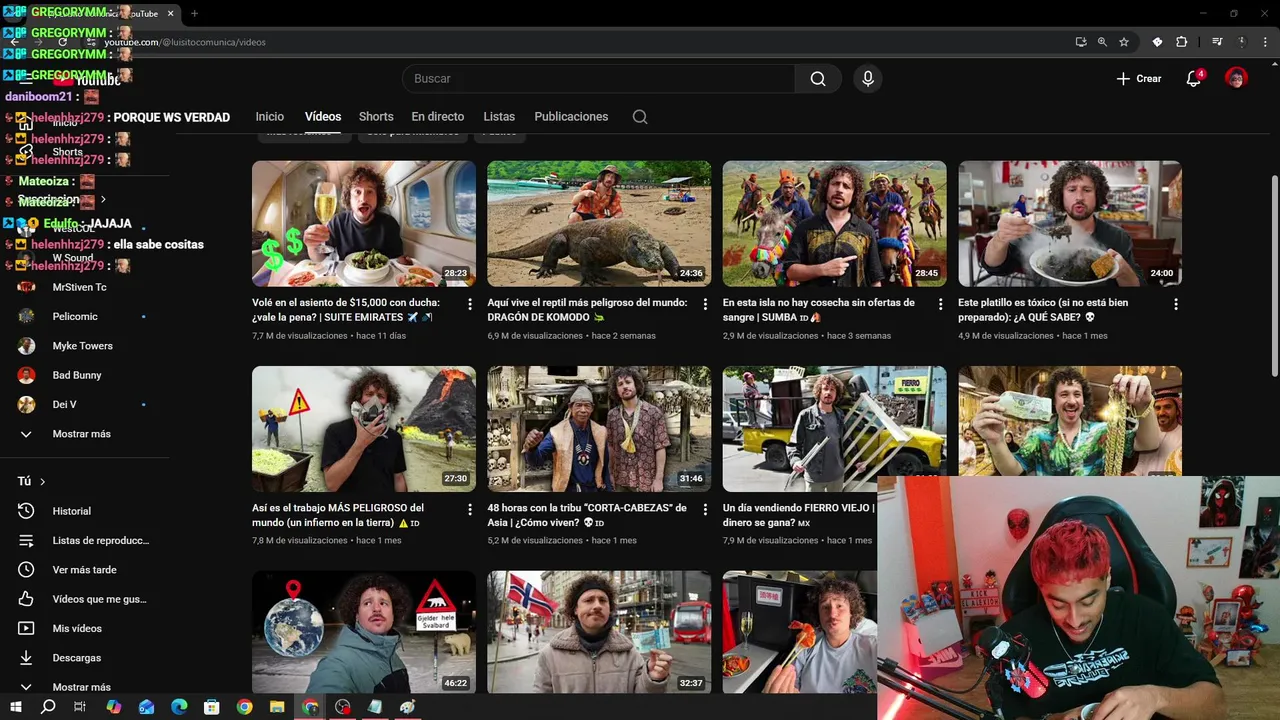Open Windows taskbar search
1280x720 pixels.
click(x=48, y=707)
